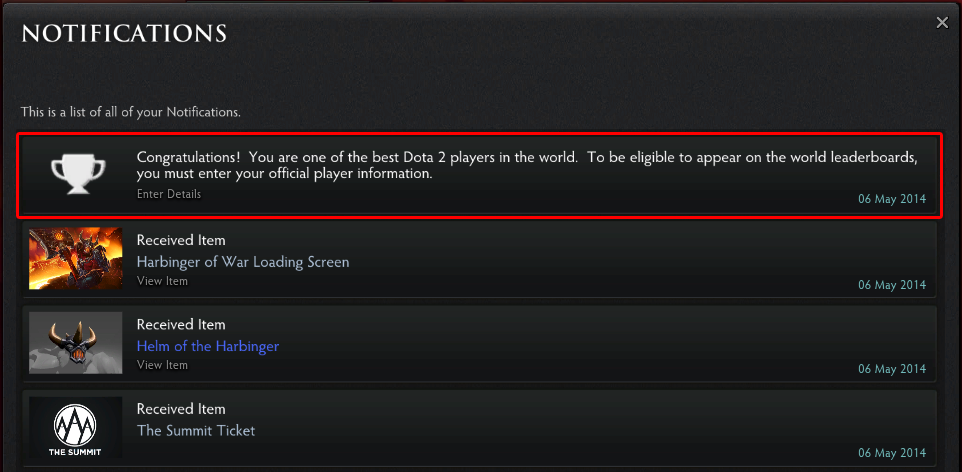Click Helm of the Harbinger item image

pos(75,342)
